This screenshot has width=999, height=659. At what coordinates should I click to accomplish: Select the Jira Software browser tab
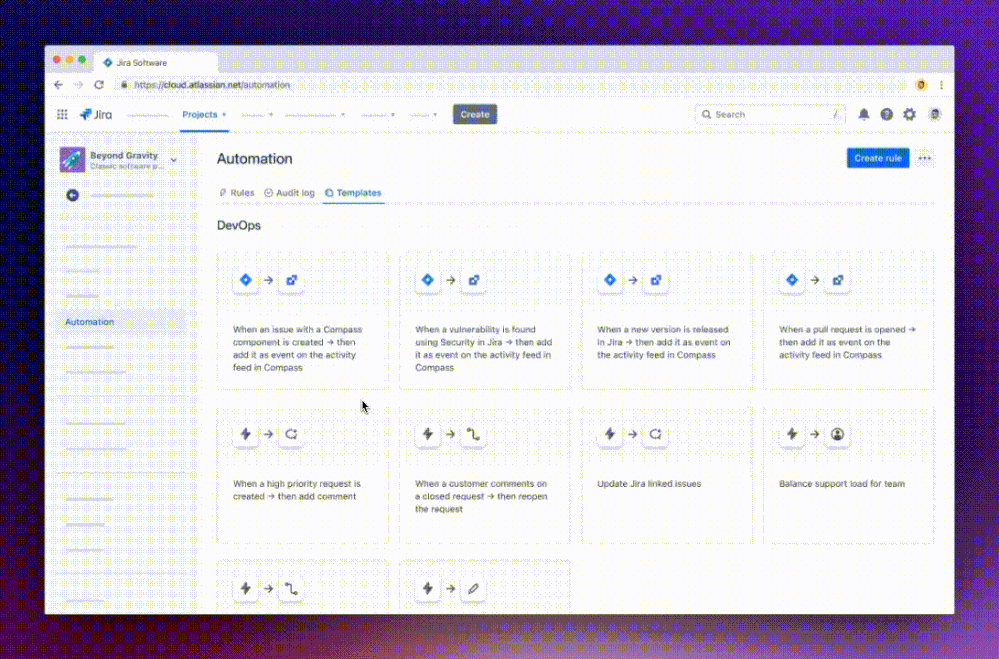click(155, 62)
